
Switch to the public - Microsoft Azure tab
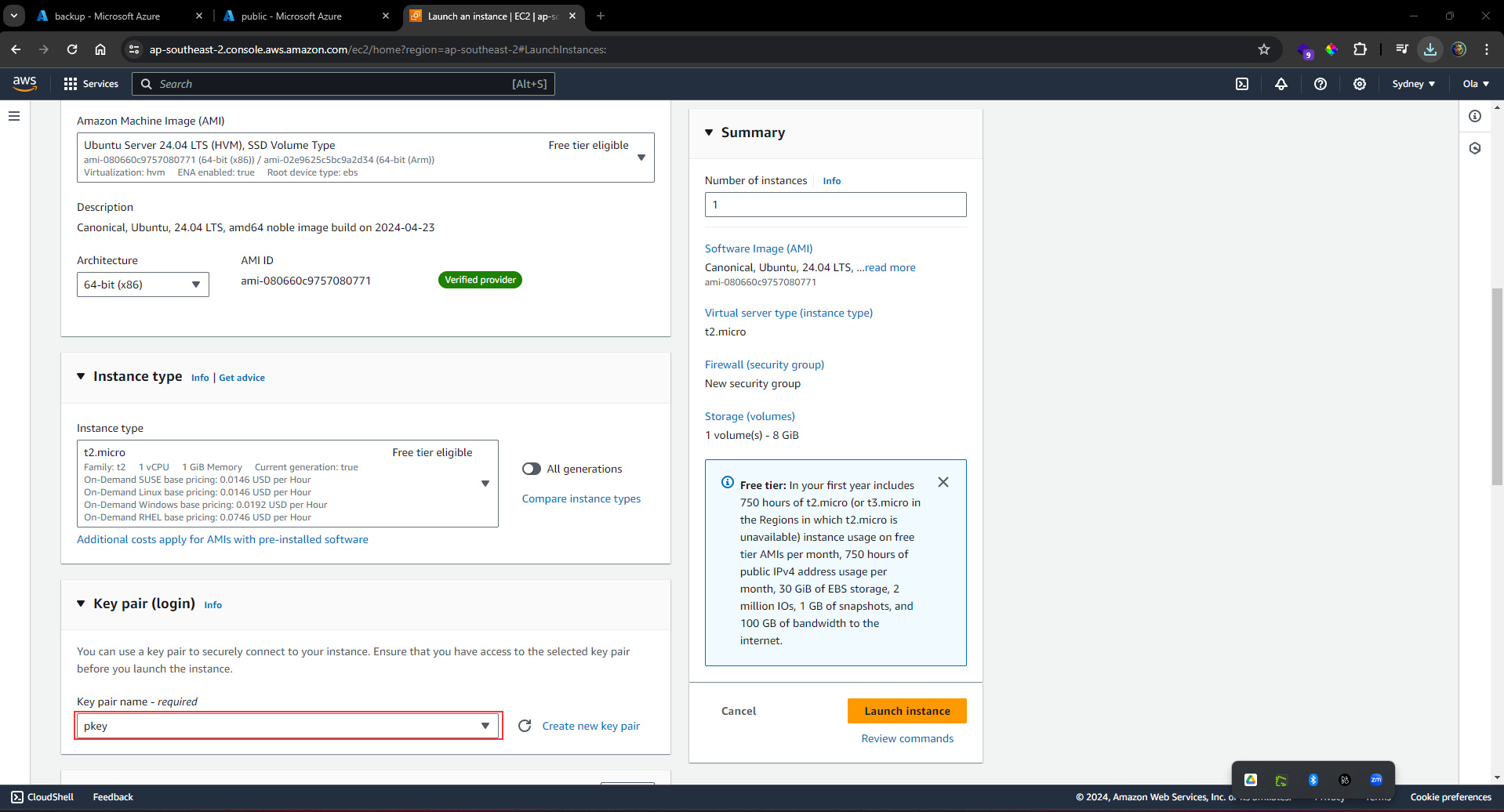tap(304, 16)
